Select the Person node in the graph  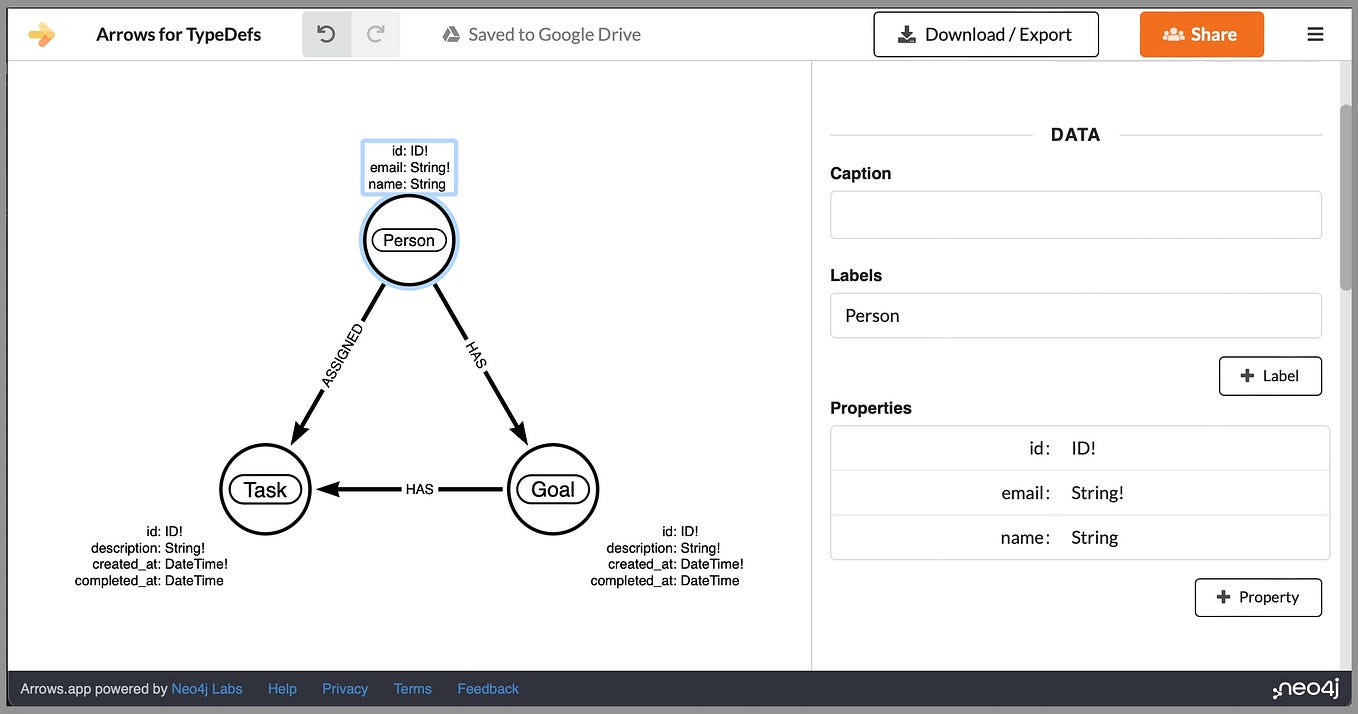(x=408, y=240)
